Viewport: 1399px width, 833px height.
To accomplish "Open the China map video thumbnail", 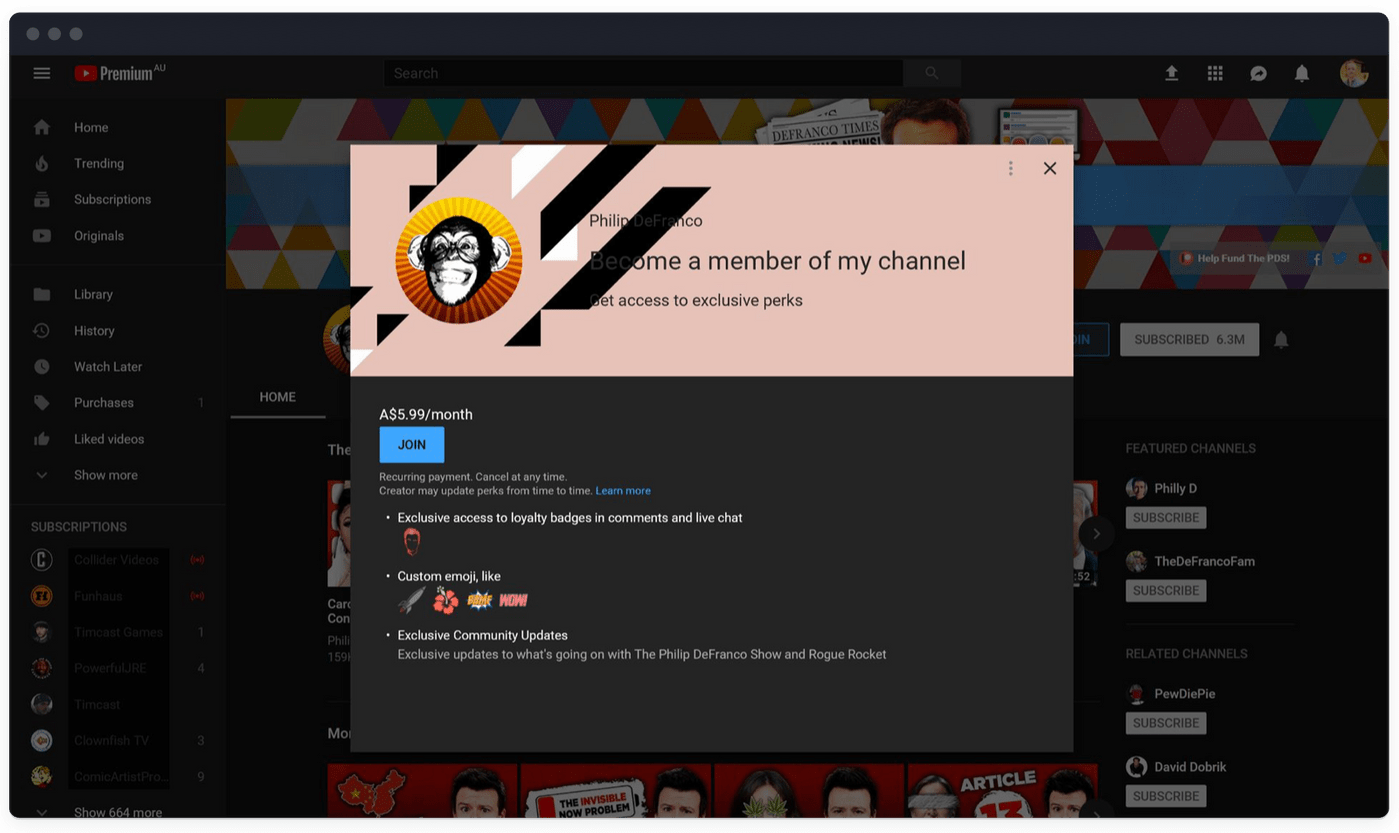I will (x=423, y=791).
